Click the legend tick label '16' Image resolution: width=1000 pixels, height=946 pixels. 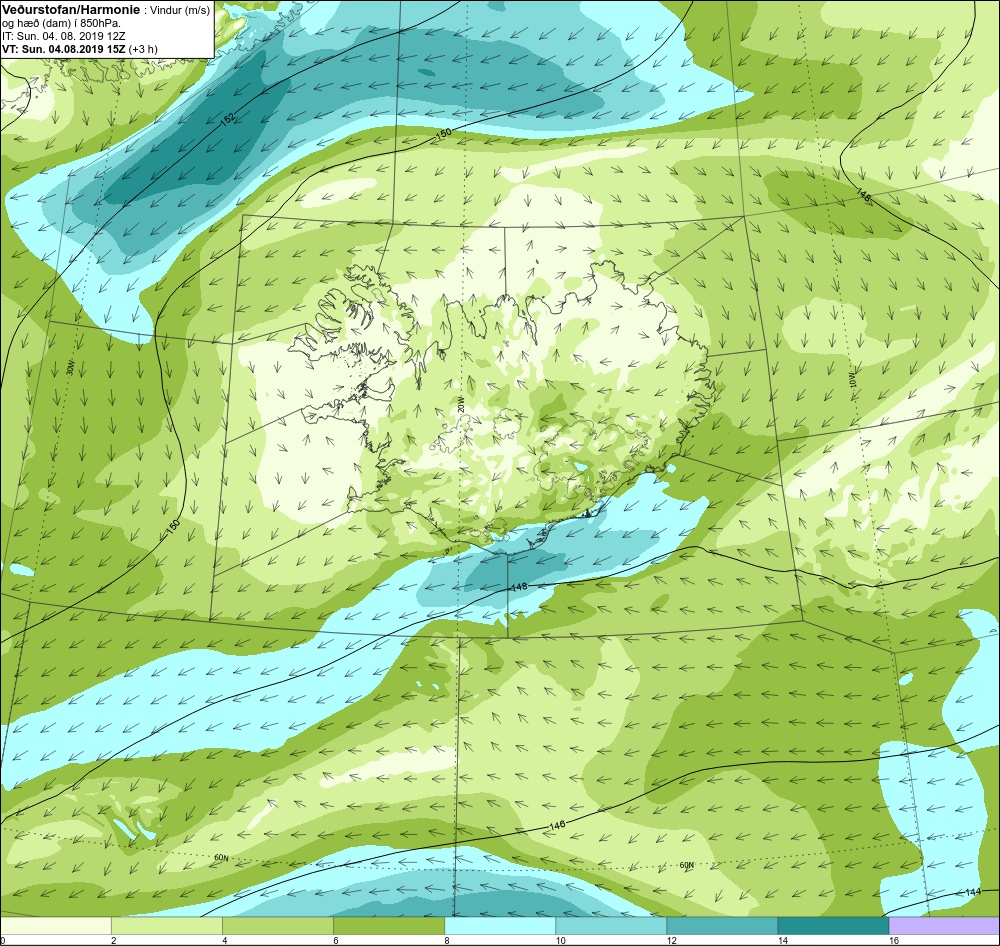coord(893,940)
